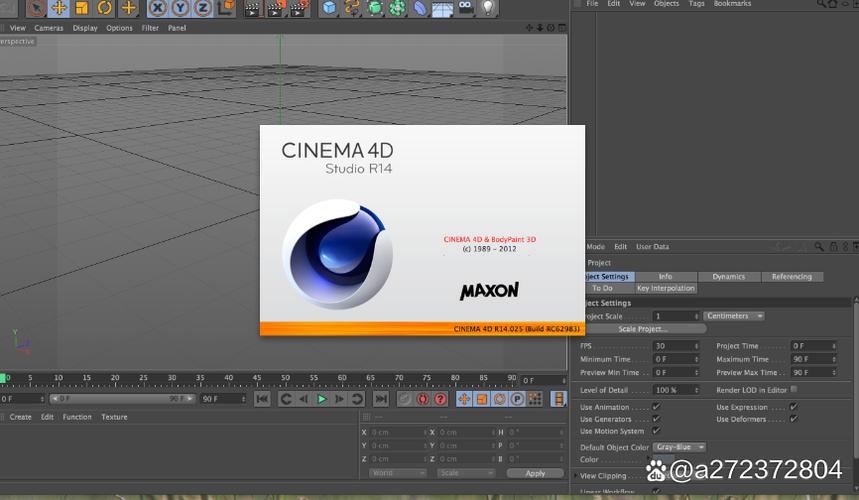Select the Live Selection arrow tool
The width and height of the screenshot is (859, 500).
[36, 8]
